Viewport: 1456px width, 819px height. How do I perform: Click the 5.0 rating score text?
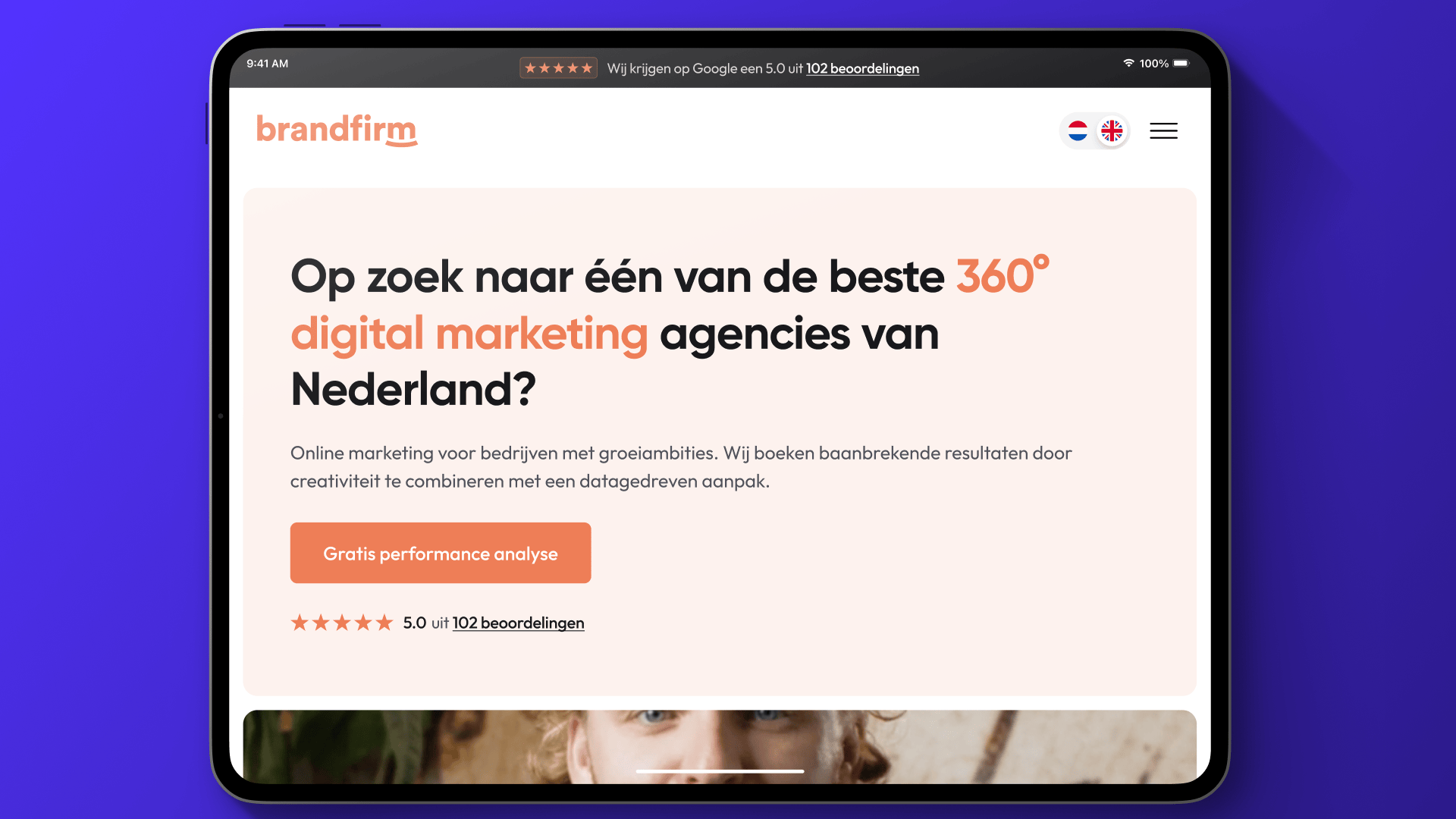pyautogui.click(x=415, y=623)
